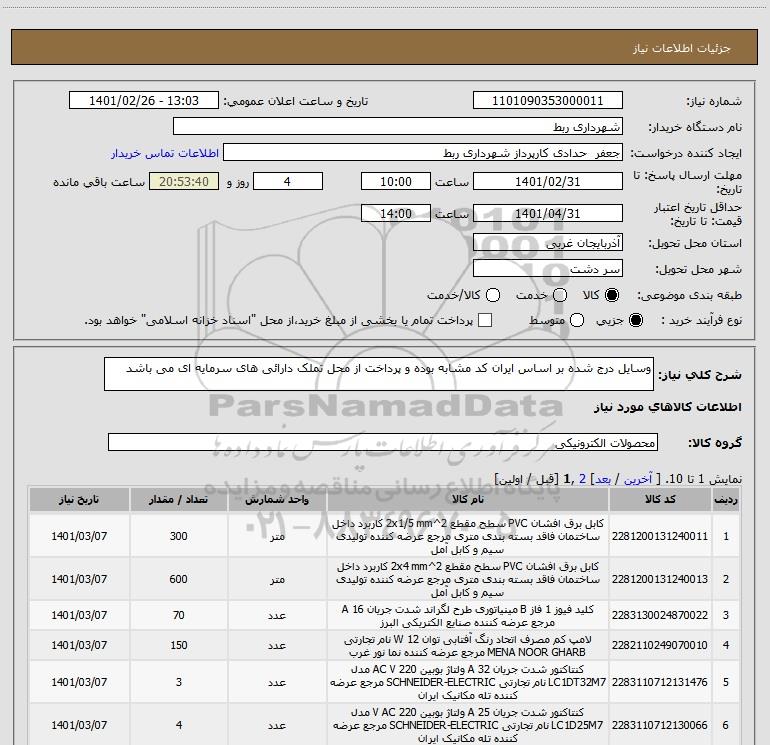Open page 2 of the items list

(582, 479)
